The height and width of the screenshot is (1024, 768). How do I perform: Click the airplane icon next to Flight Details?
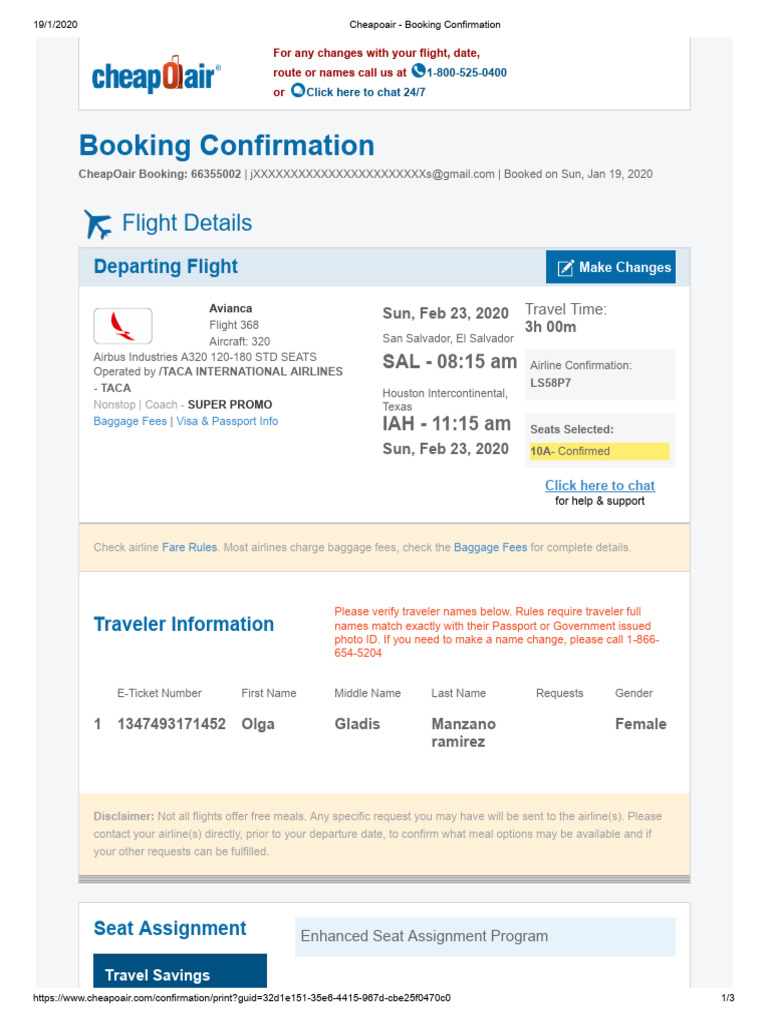tap(98, 224)
